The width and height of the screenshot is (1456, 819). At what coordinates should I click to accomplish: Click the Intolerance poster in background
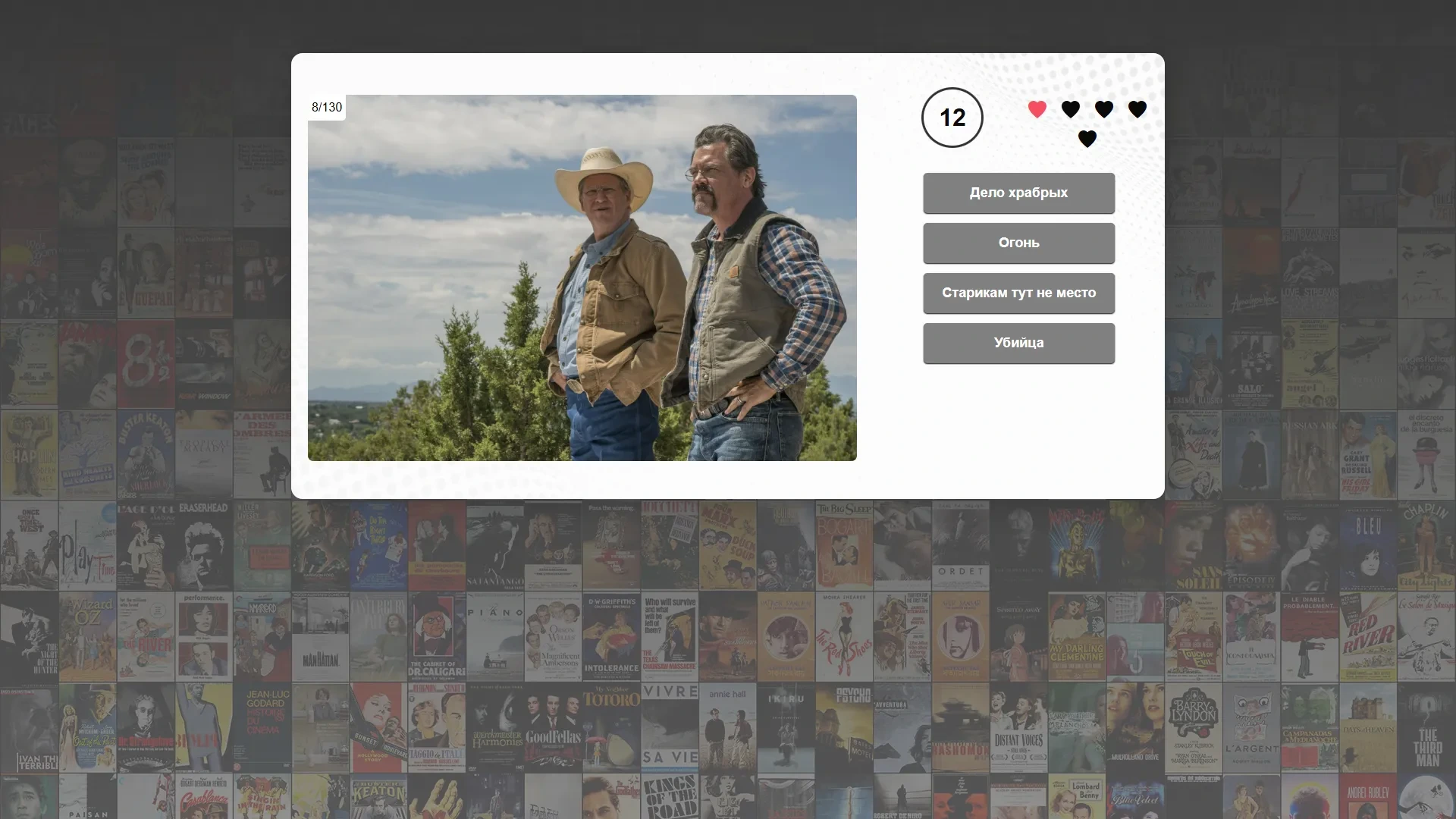[611, 637]
